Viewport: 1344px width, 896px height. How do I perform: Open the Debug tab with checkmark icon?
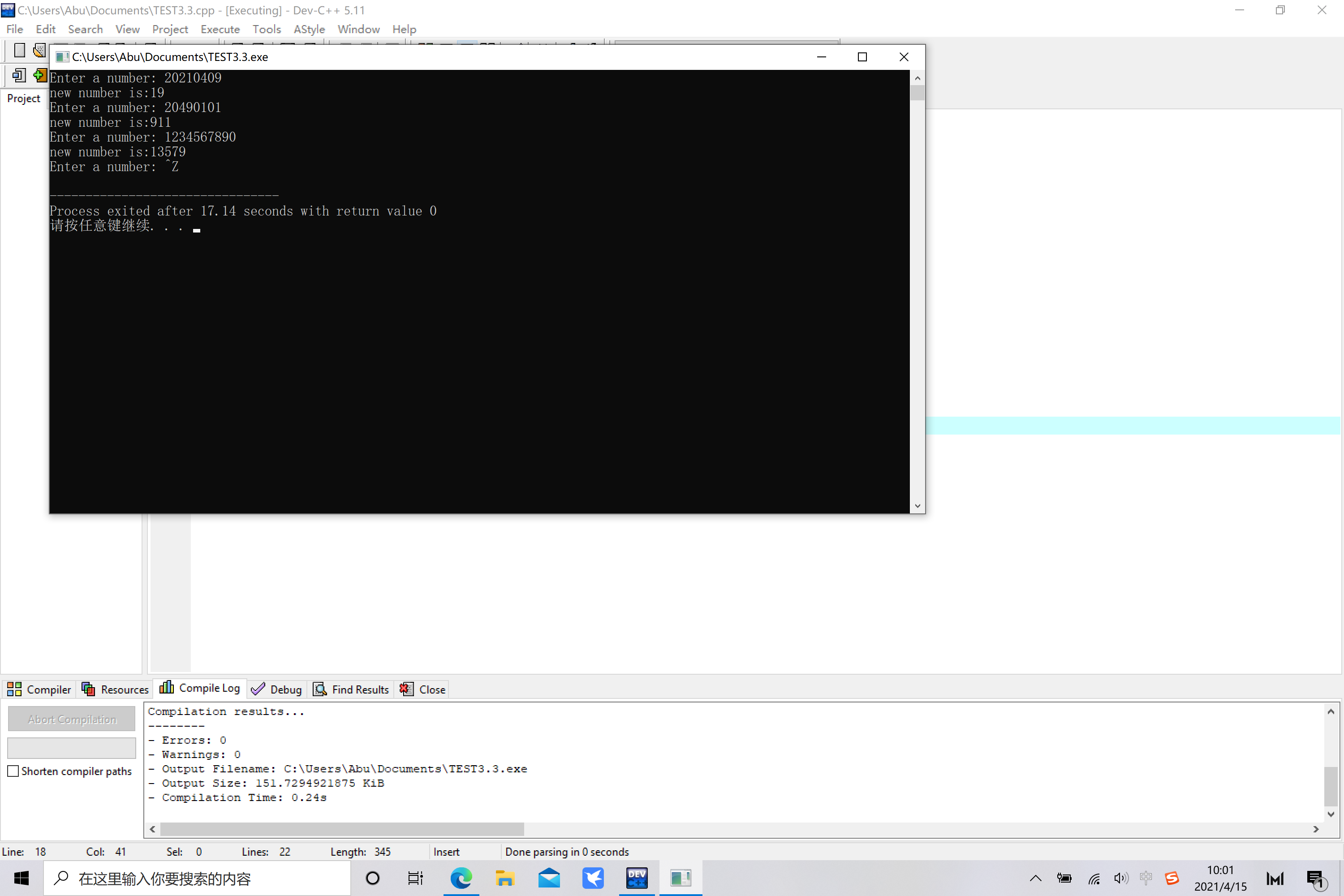tap(276, 689)
